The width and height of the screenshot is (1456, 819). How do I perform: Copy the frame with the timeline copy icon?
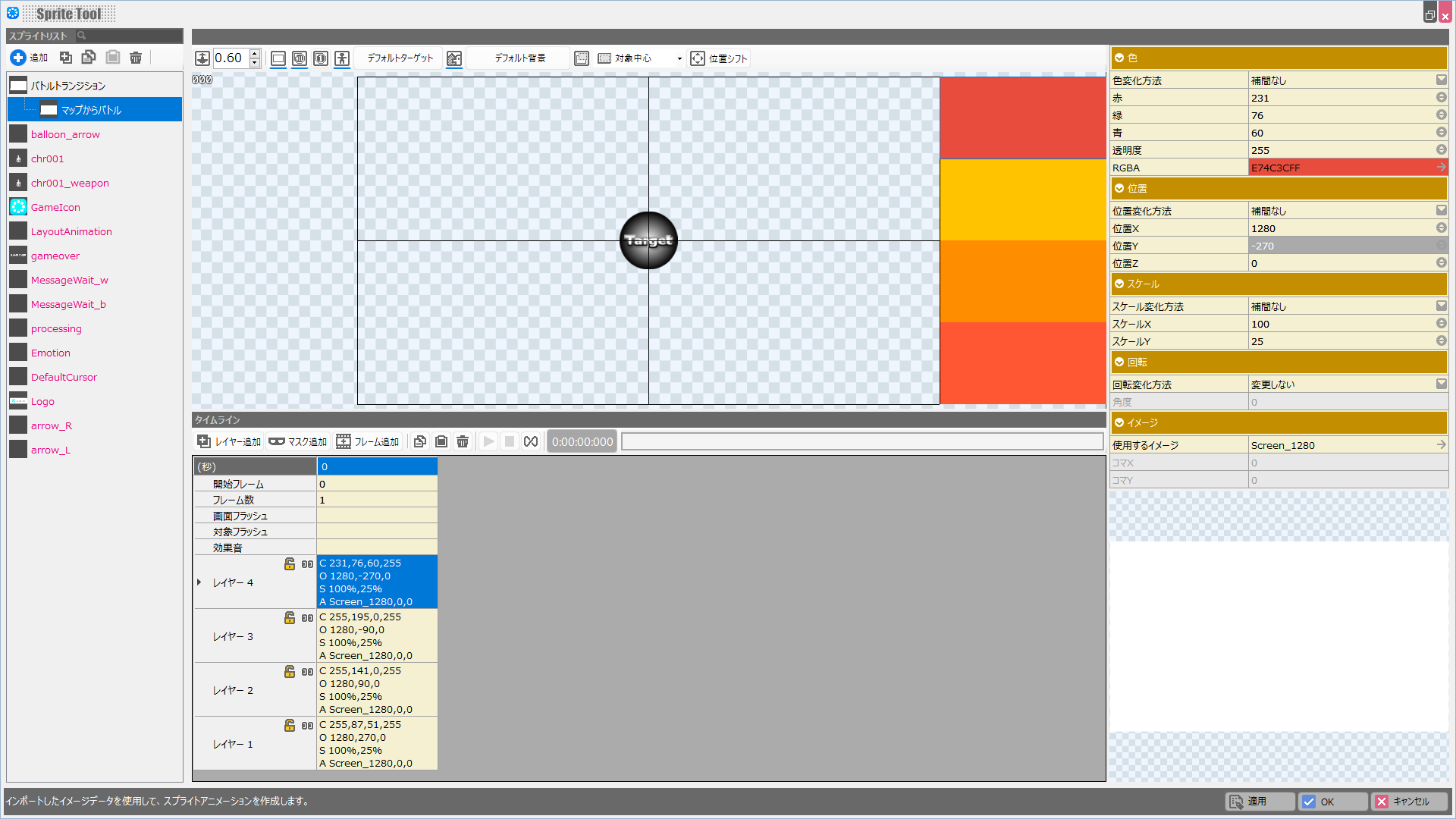(419, 441)
